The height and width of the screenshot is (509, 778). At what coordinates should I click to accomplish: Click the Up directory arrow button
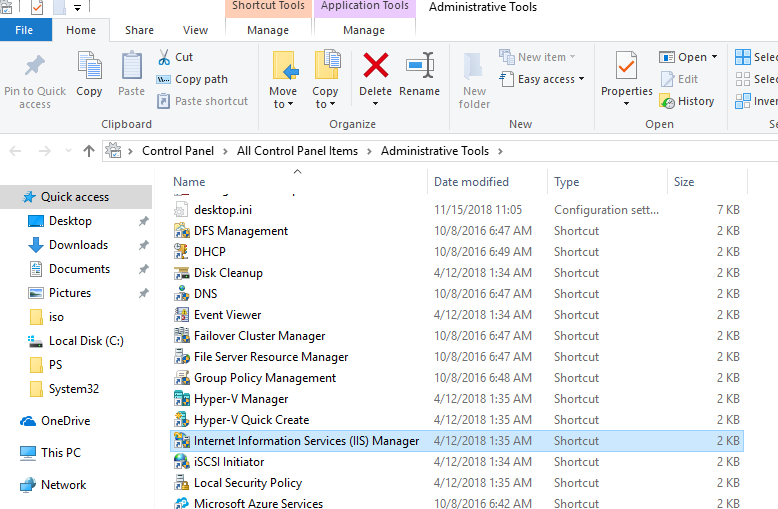(89, 151)
